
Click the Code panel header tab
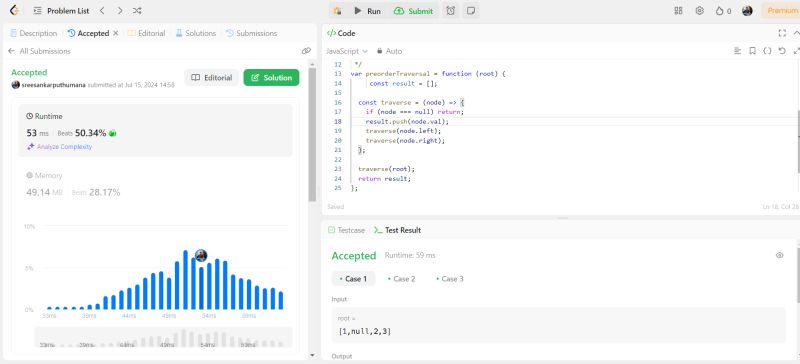click(x=341, y=33)
